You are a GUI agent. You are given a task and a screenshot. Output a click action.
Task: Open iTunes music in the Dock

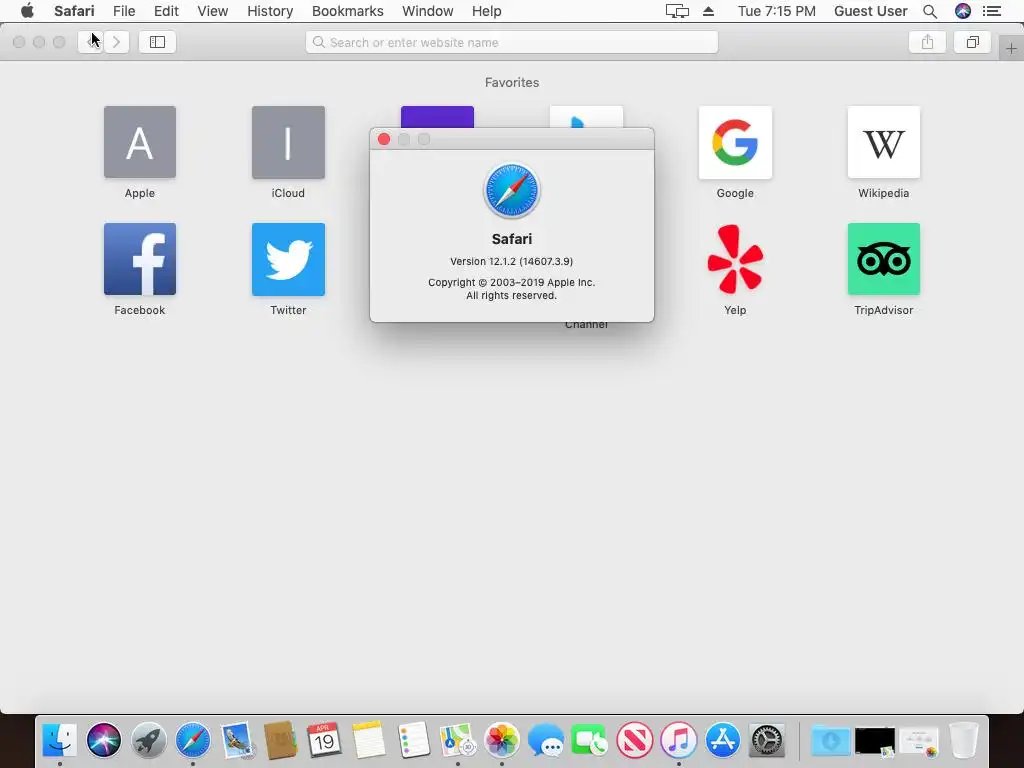[679, 740]
